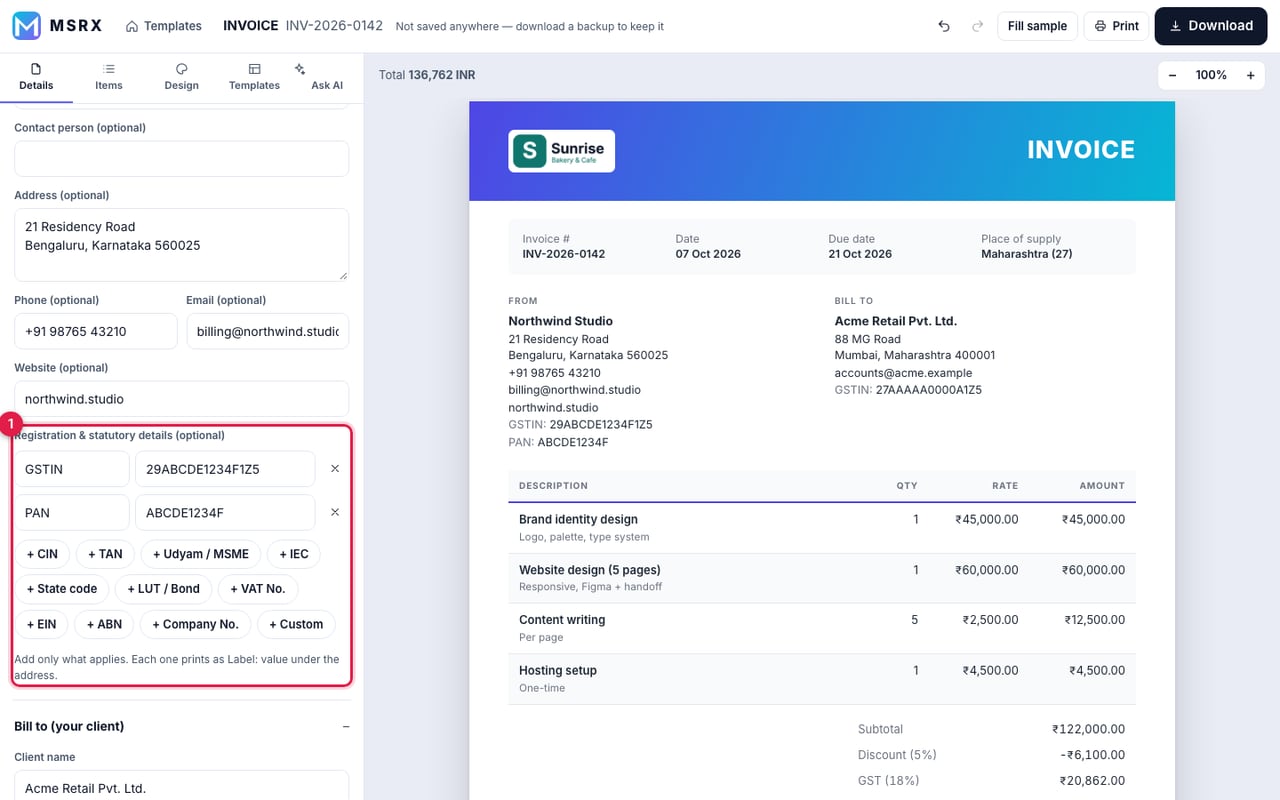
Task: Click the Print button
Action: [1116, 26]
